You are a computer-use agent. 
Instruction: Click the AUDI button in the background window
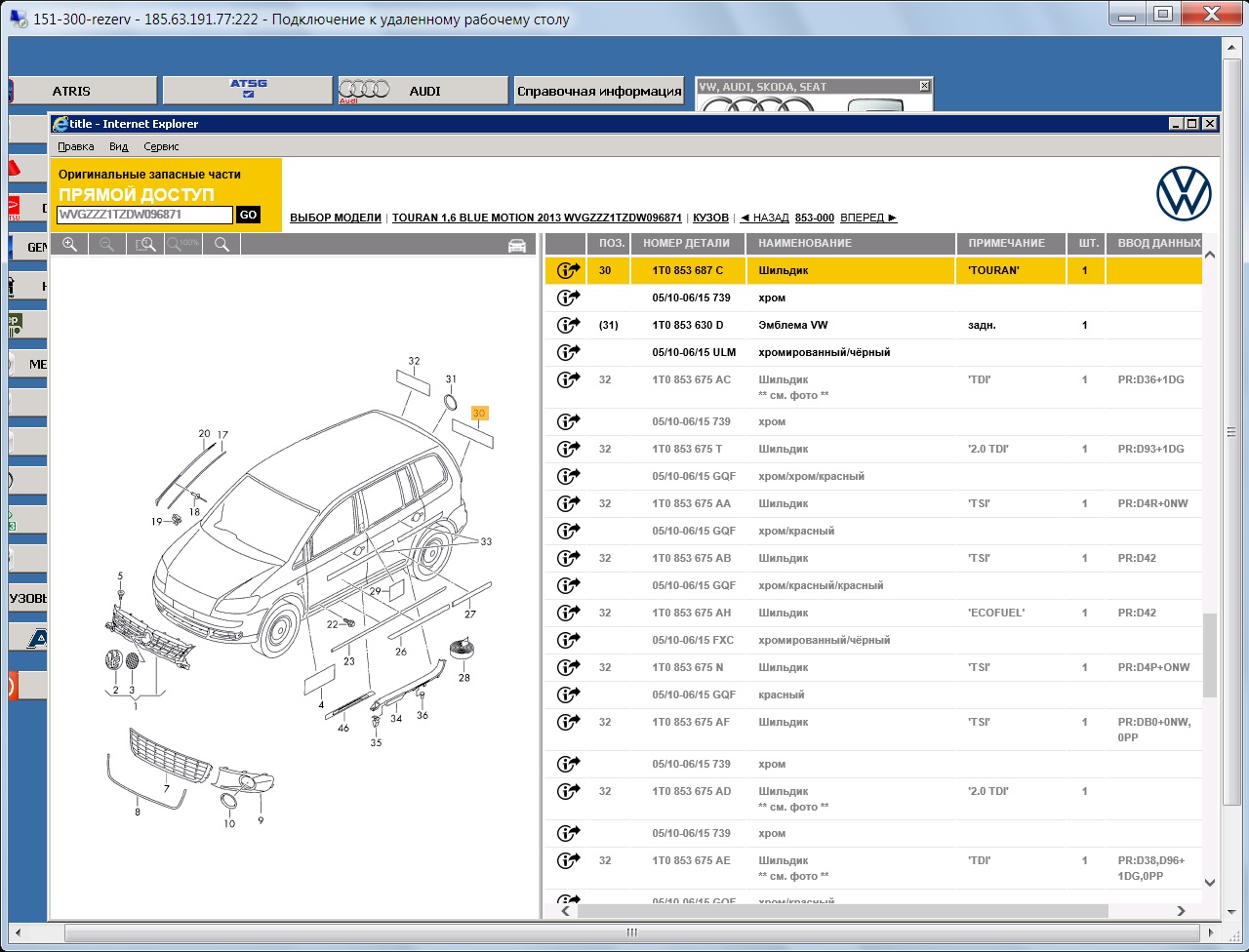pyautogui.click(x=423, y=91)
